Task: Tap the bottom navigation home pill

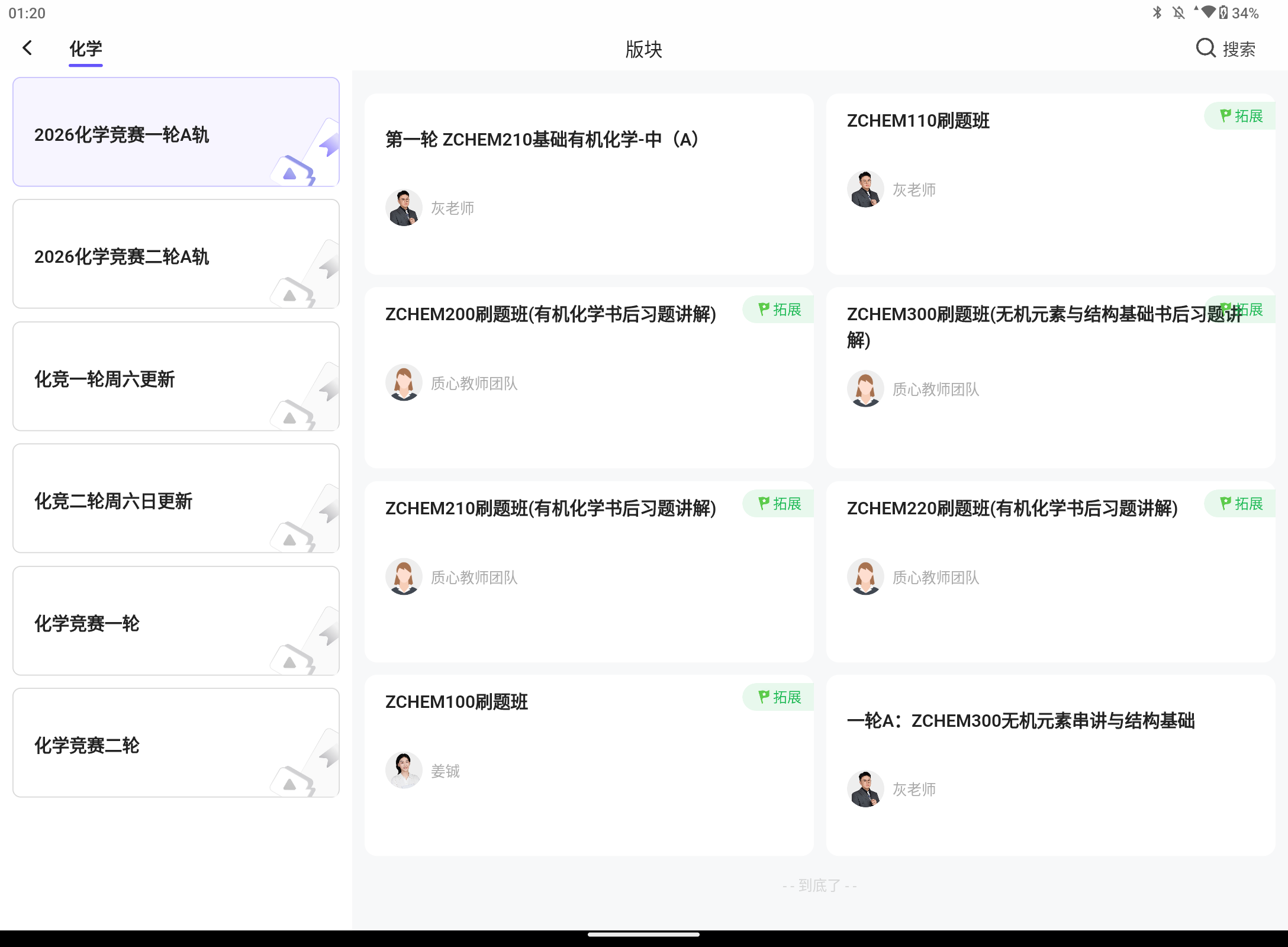Action: (644, 935)
